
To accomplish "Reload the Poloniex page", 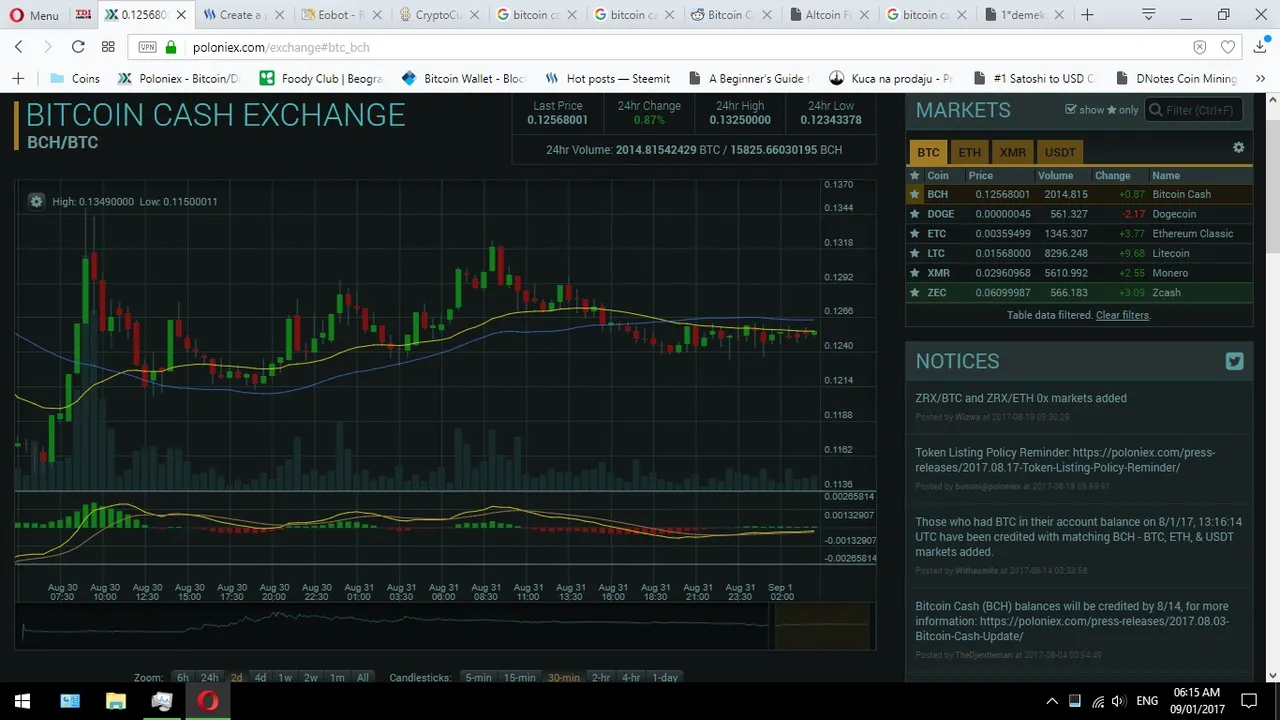I will [78, 47].
